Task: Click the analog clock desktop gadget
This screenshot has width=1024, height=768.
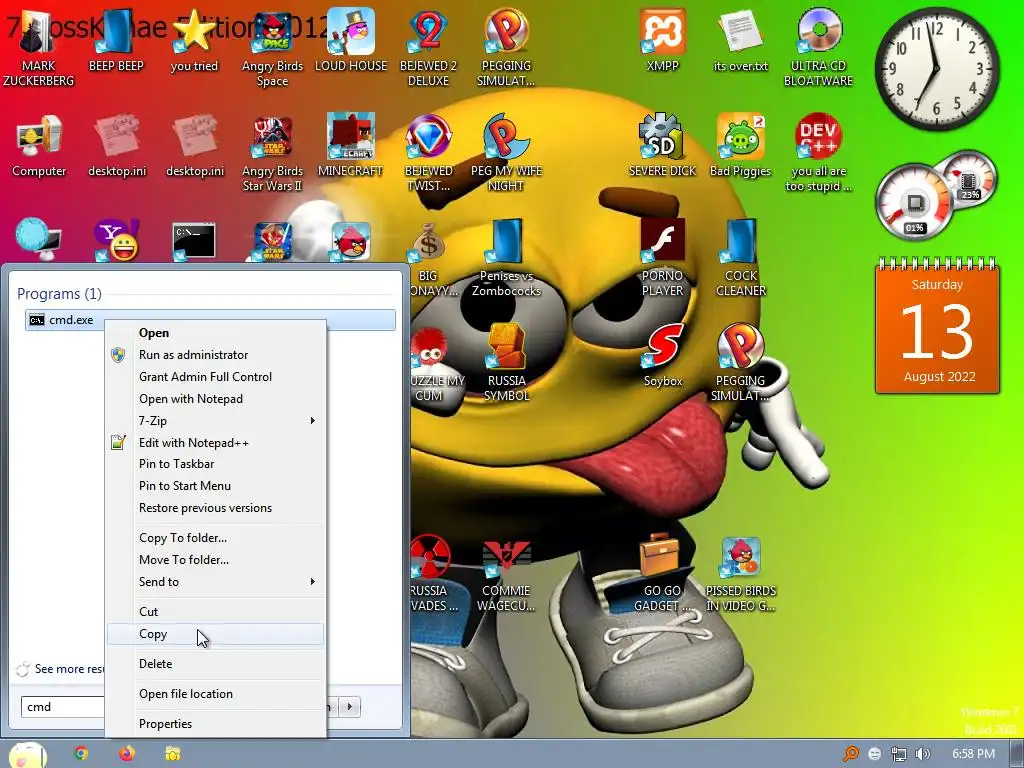Action: point(936,69)
